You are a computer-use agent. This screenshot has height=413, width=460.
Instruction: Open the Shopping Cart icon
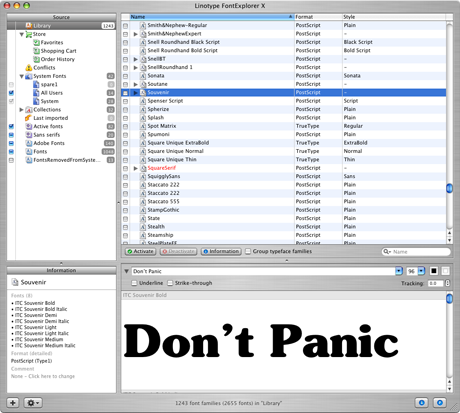coord(36,51)
